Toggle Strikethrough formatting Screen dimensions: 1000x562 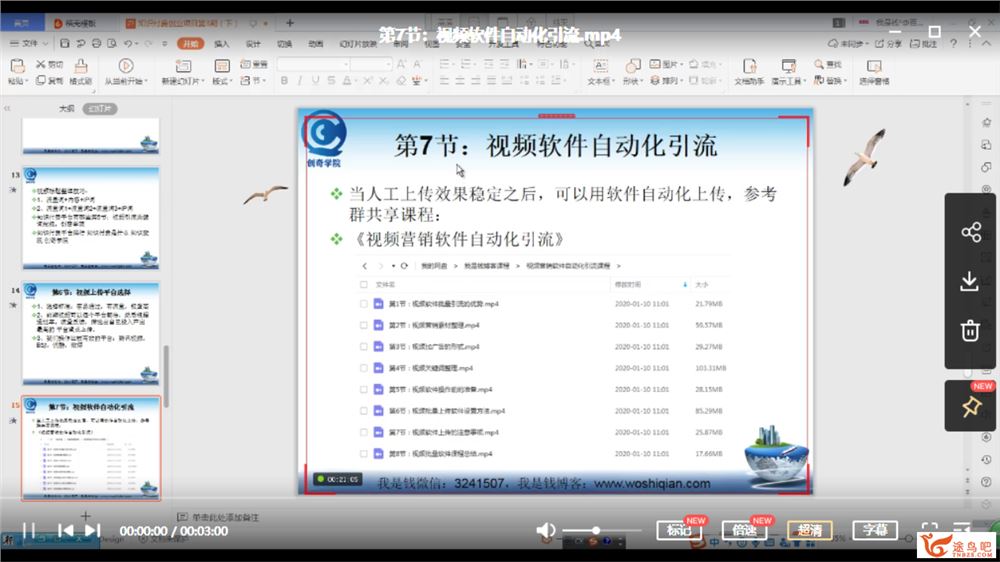(x=331, y=81)
